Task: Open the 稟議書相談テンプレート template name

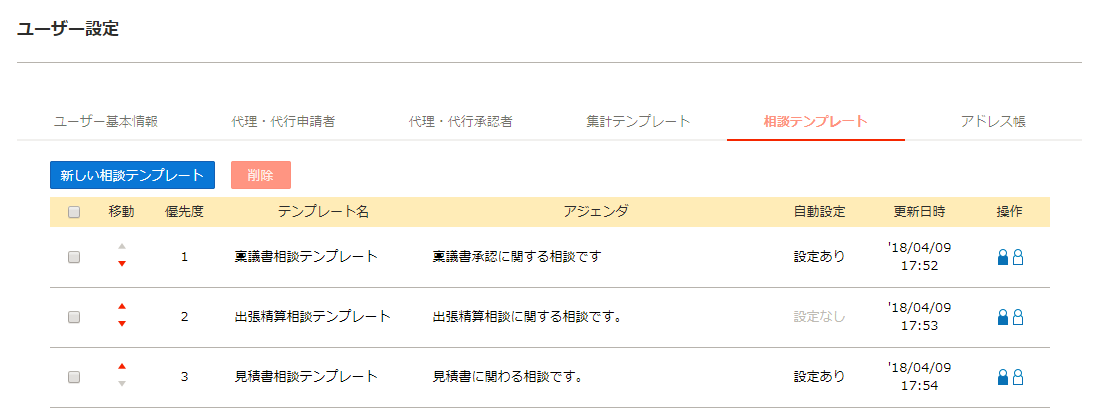Action: pyautogui.click(x=307, y=257)
